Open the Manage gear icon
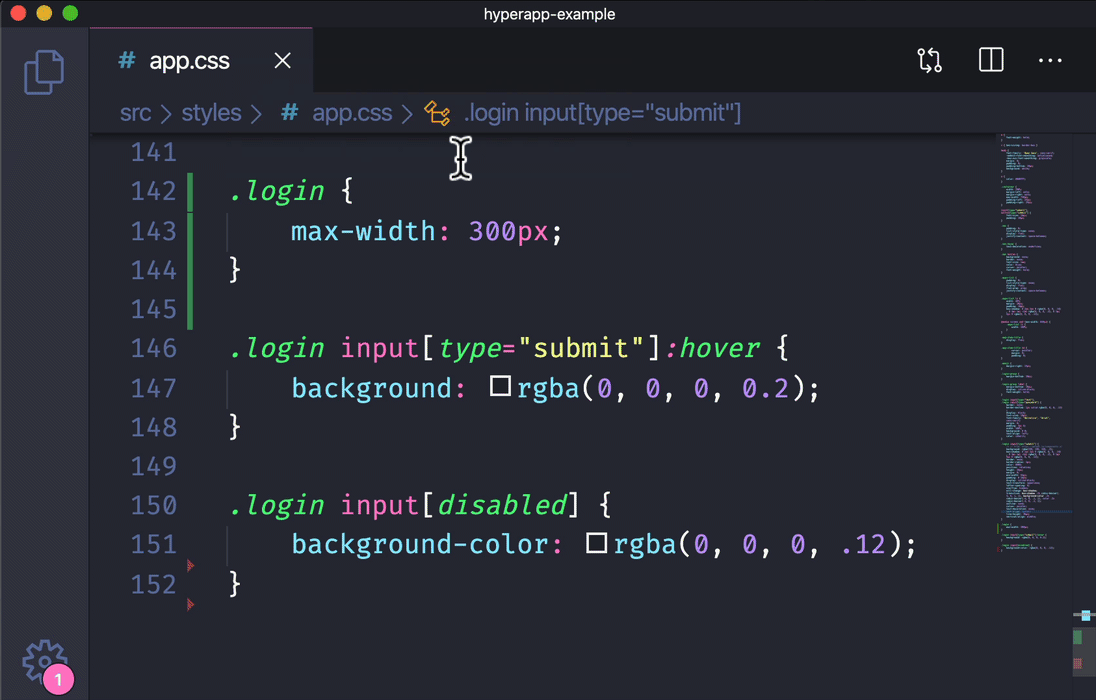1096x700 pixels. click(x=43, y=660)
